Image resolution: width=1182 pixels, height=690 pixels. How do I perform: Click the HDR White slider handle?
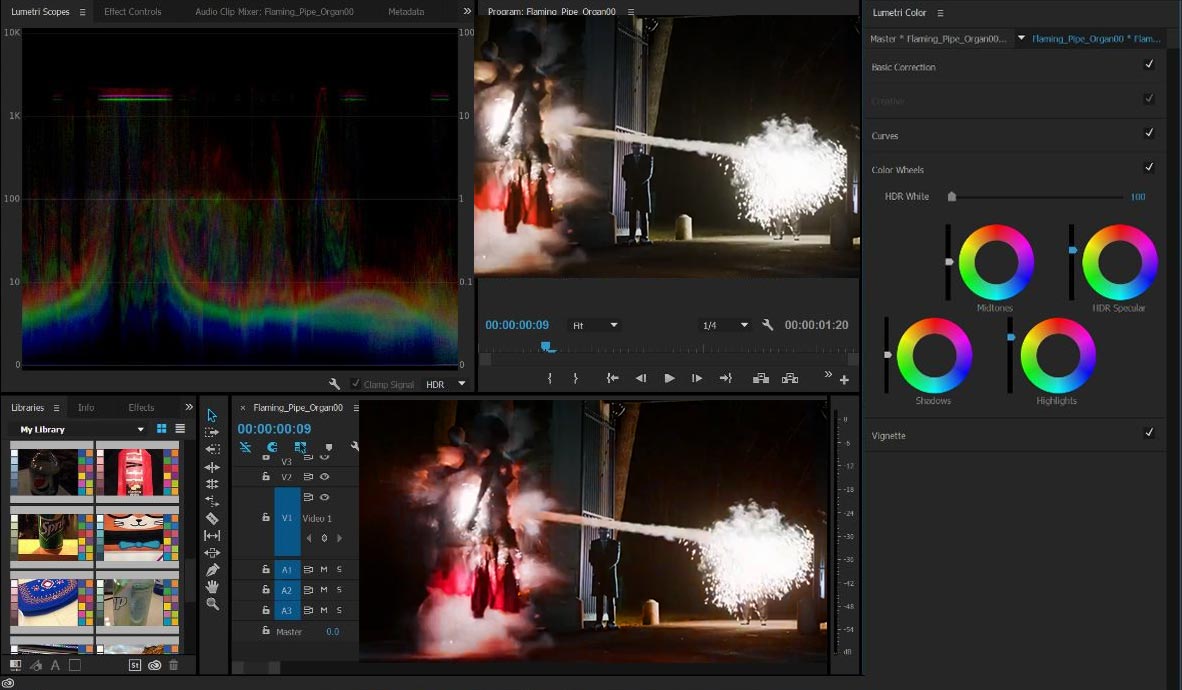click(952, 197)
